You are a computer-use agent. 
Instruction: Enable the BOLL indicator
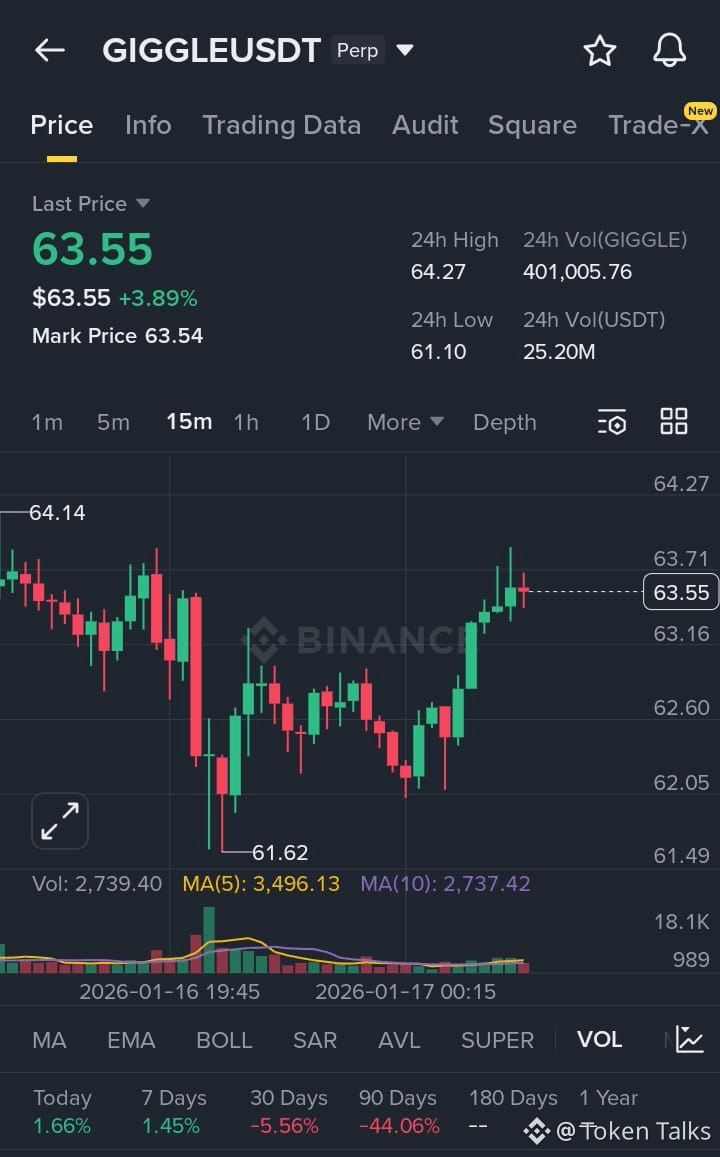coord(224,1040)
